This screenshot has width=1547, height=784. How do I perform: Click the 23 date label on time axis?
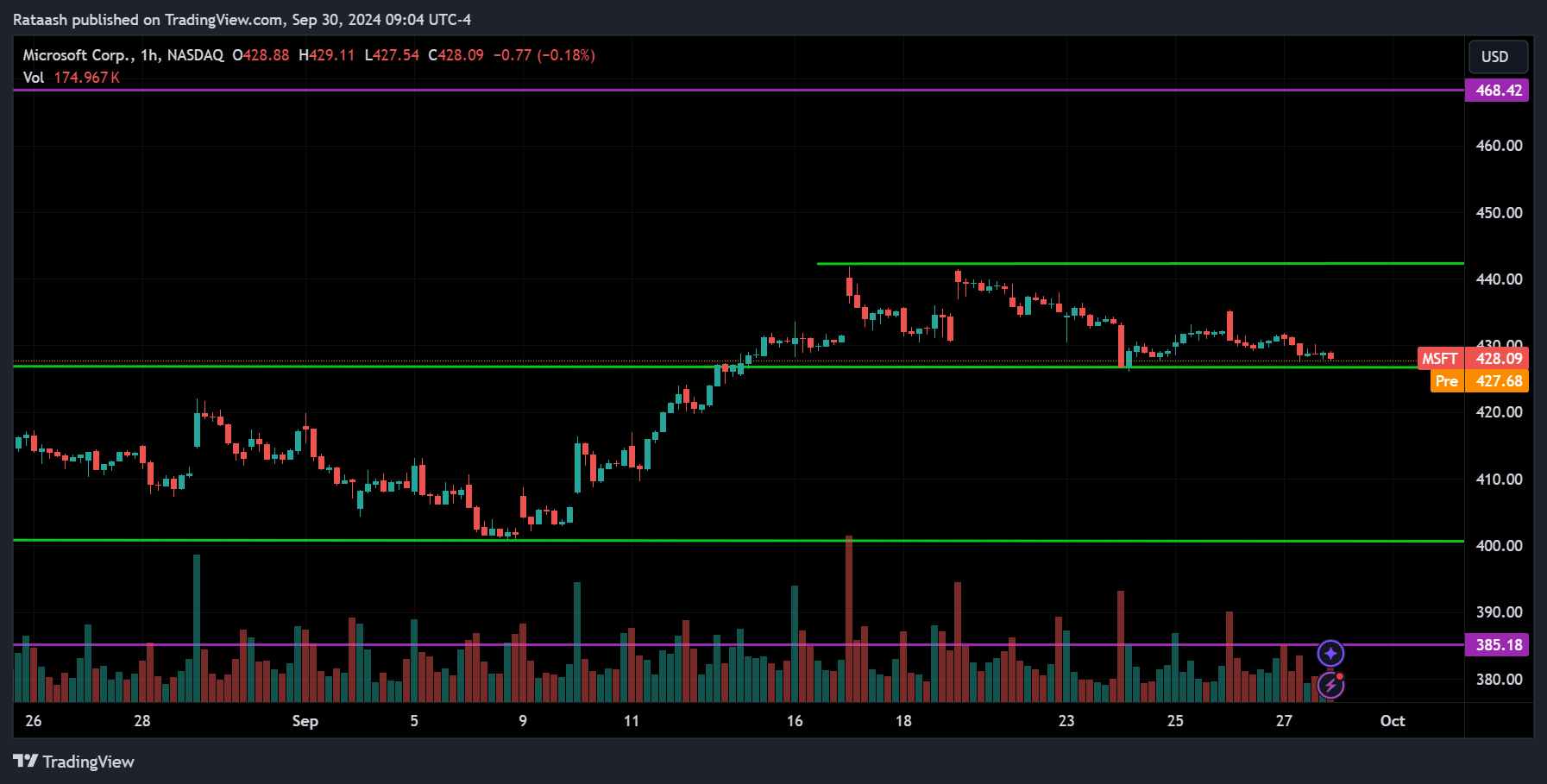click(x=1066, y=721)
